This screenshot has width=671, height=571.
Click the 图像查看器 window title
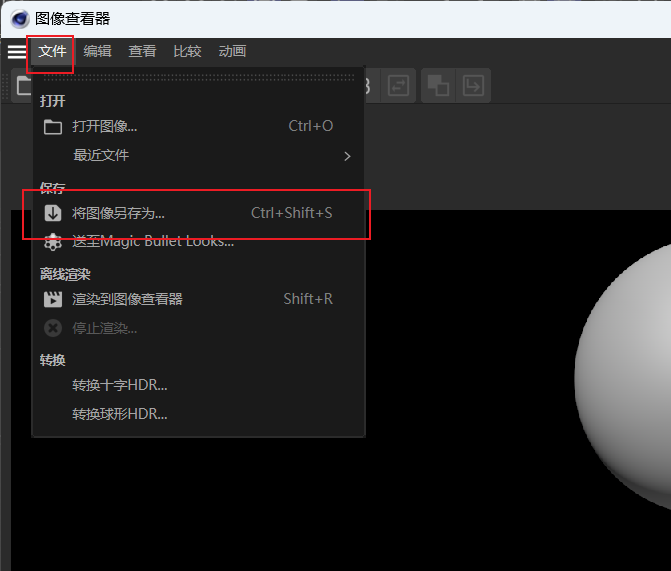[73, 19]
